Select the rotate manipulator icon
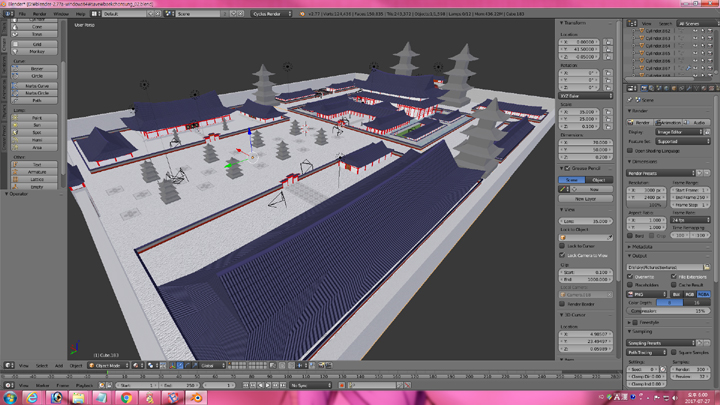This screenshot has height=405, width=720. pos(187,366)
